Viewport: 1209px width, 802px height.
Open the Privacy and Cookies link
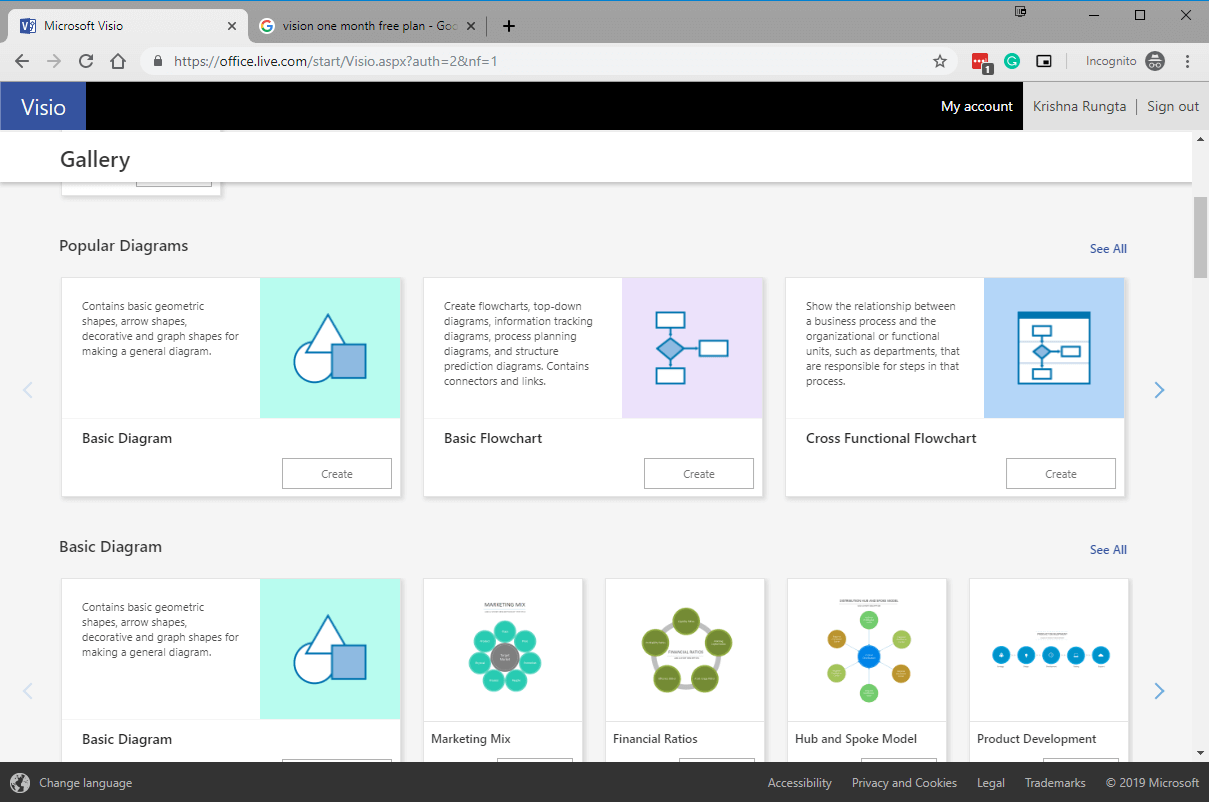[904, 783]
